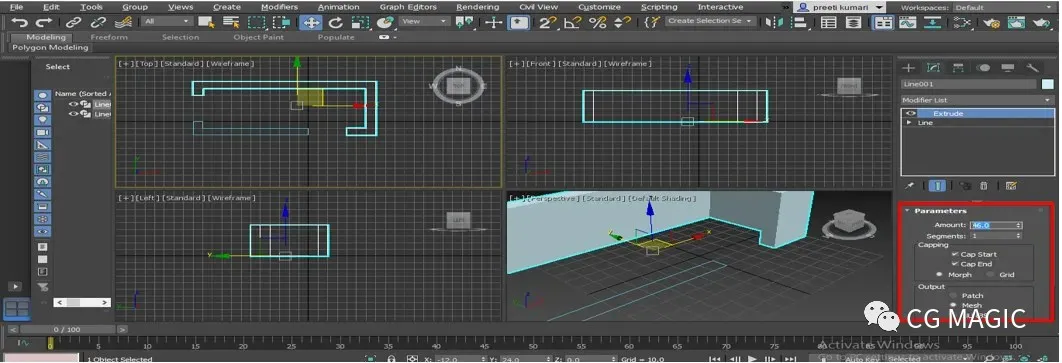Activate the Select and Place tool

pos(385,22)
